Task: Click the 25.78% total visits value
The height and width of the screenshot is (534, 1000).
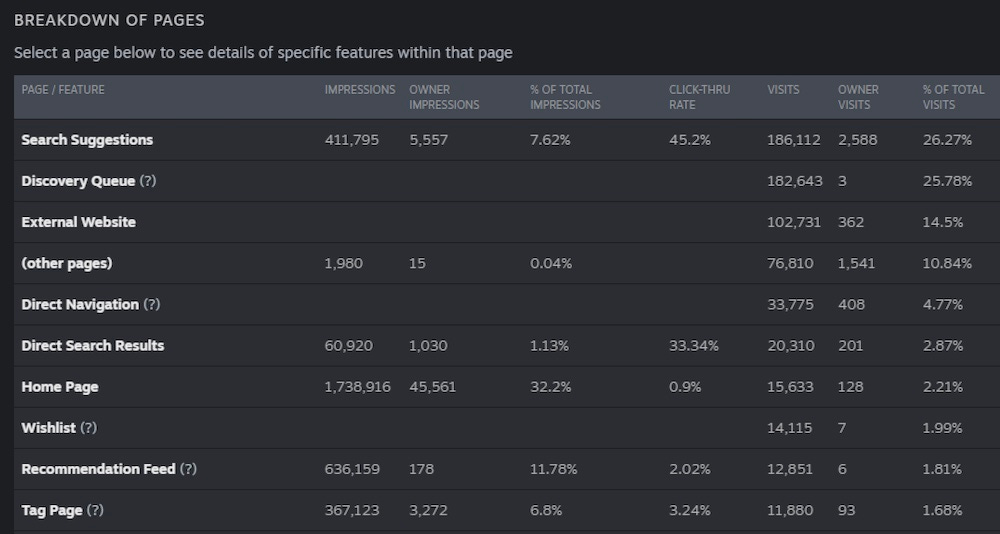Action: [947, 181]
